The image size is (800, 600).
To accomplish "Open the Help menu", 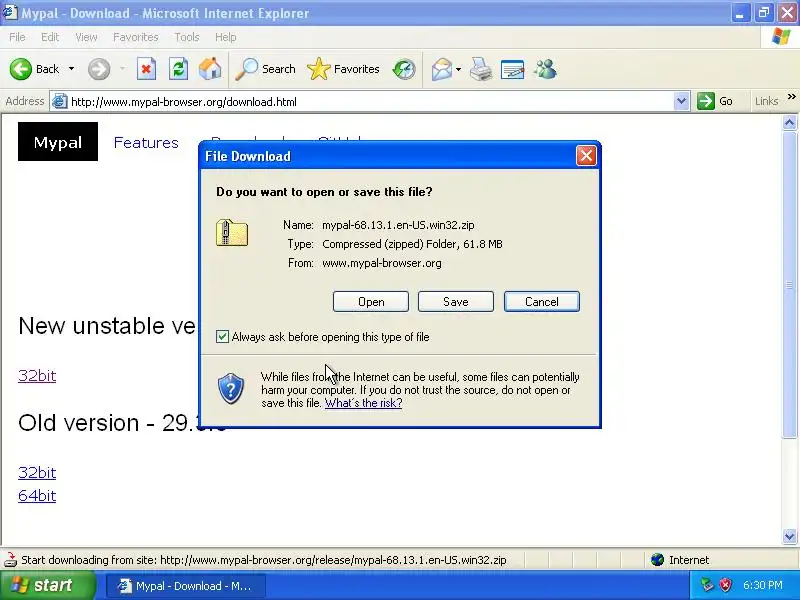I will tap(226, 37).
